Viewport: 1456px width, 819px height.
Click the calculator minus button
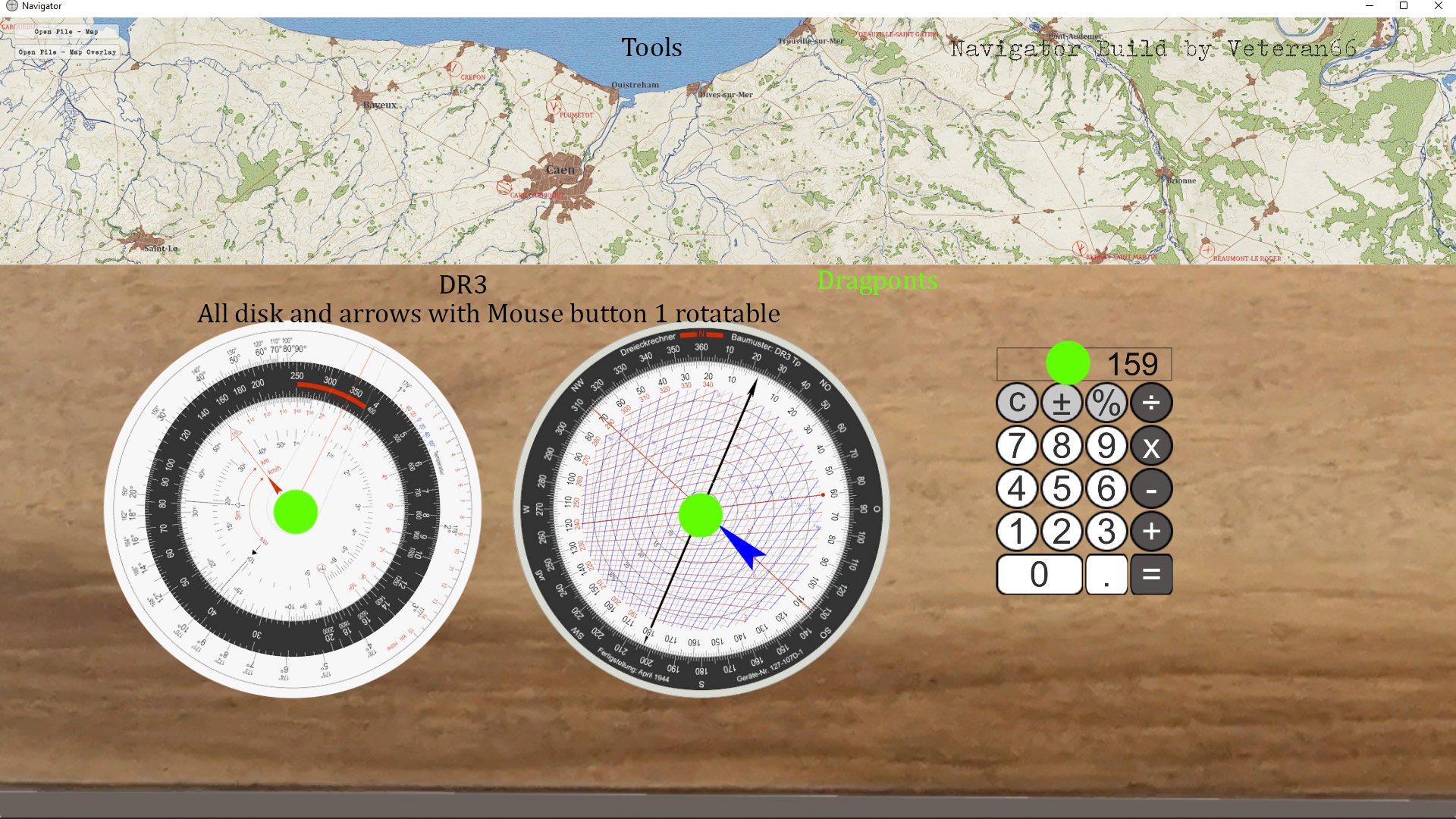pos(1151,490)
